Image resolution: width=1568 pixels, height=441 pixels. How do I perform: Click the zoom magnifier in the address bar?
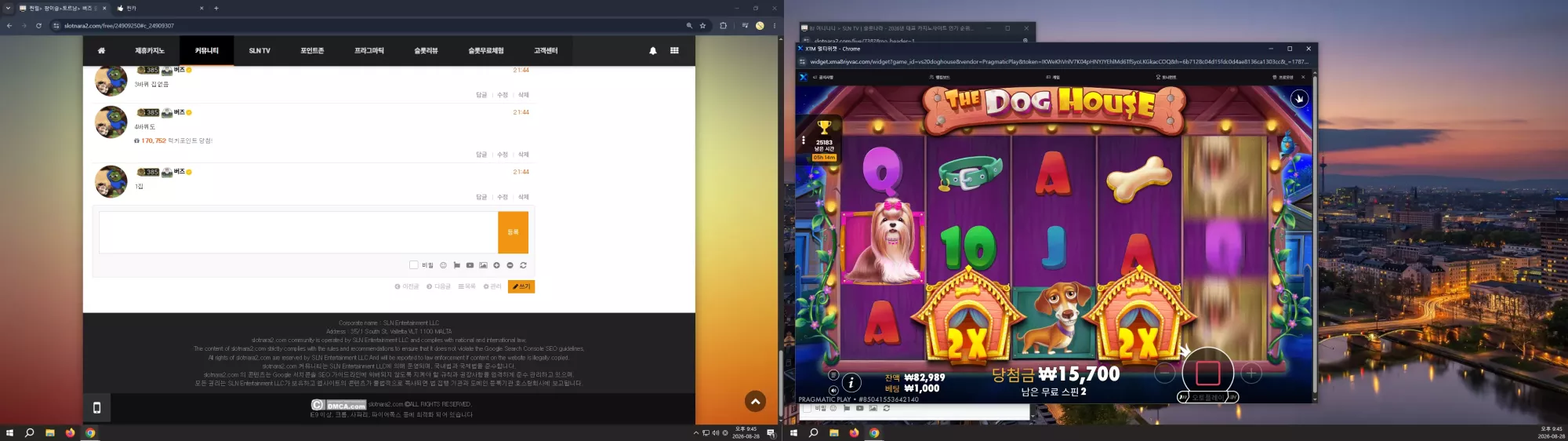click(689, 26)
